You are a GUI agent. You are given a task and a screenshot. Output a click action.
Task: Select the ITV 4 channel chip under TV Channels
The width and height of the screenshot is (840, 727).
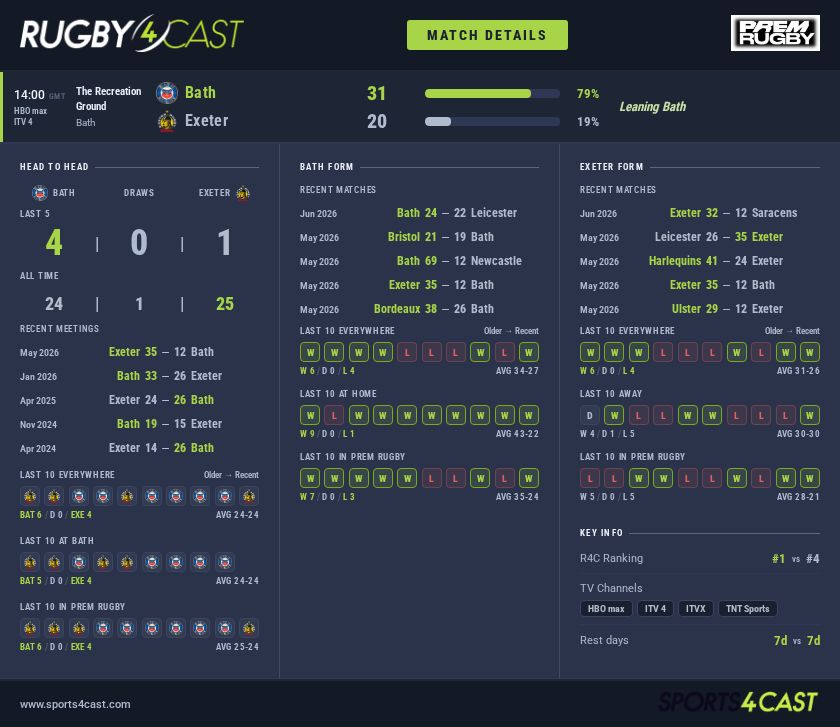point(655,609)
